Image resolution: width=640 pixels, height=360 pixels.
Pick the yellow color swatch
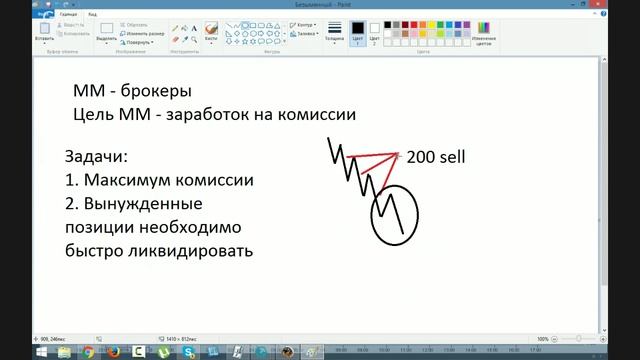point(431,25)
